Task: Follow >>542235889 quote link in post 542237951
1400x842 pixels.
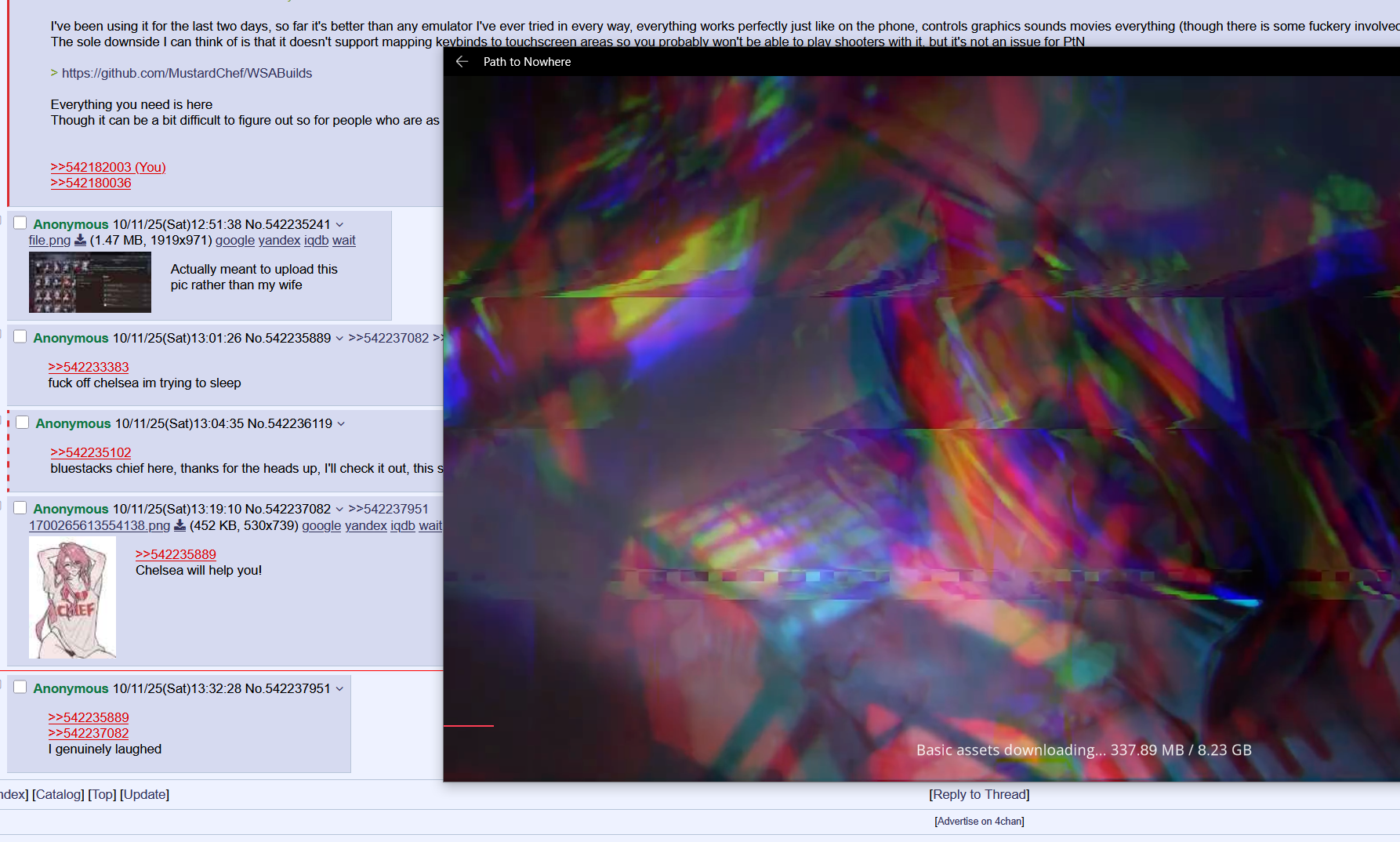Action: (89, 717)
